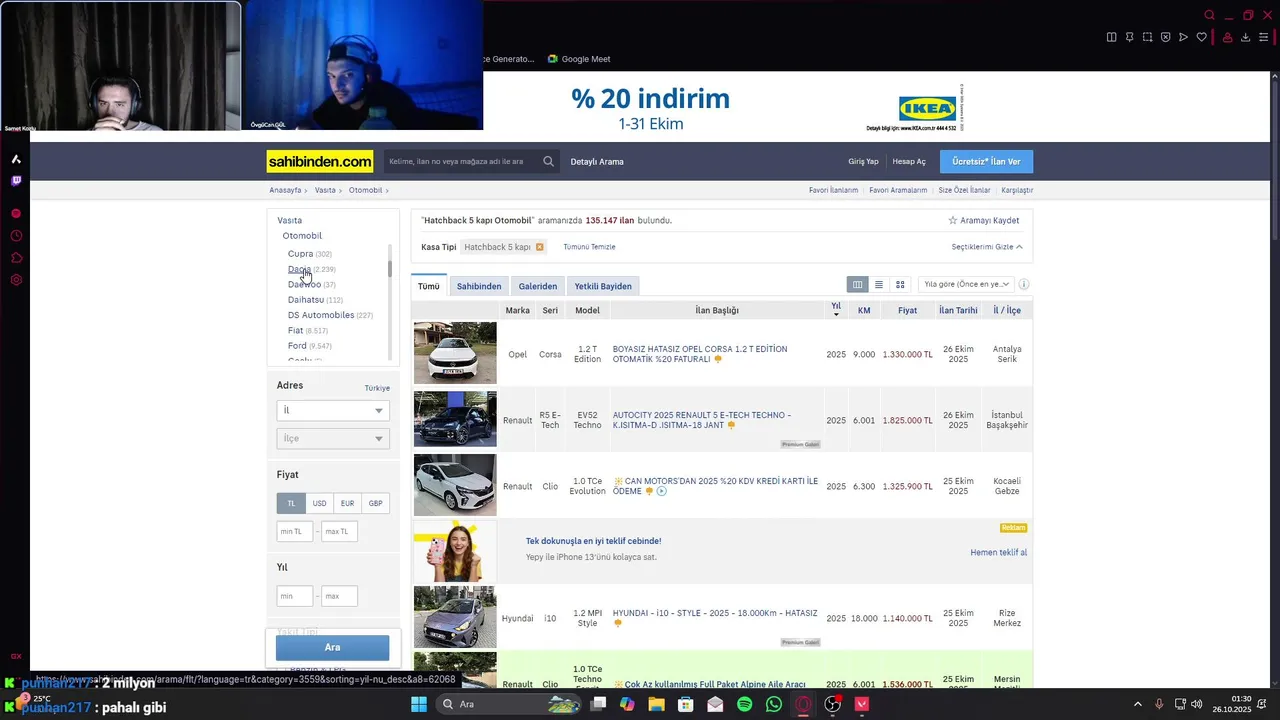1280x720 pixels.
Task: Open the İl province dropdown
Action: pyautogui.click(x=332, y=410)
